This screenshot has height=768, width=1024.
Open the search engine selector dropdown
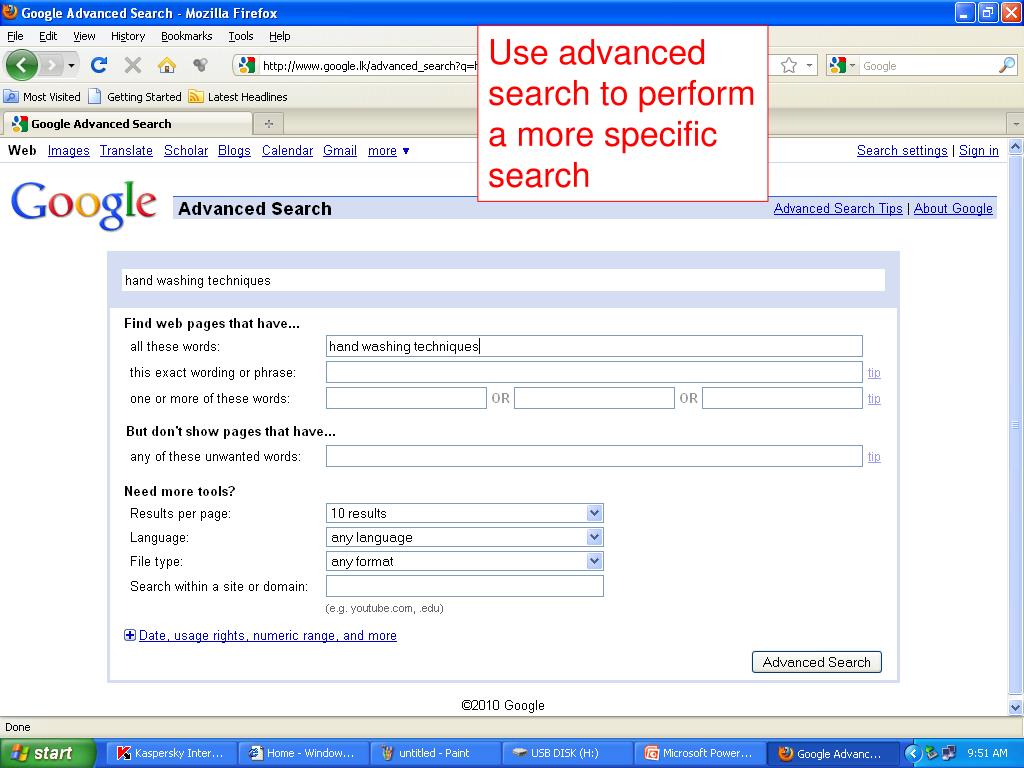coord(842,65)
